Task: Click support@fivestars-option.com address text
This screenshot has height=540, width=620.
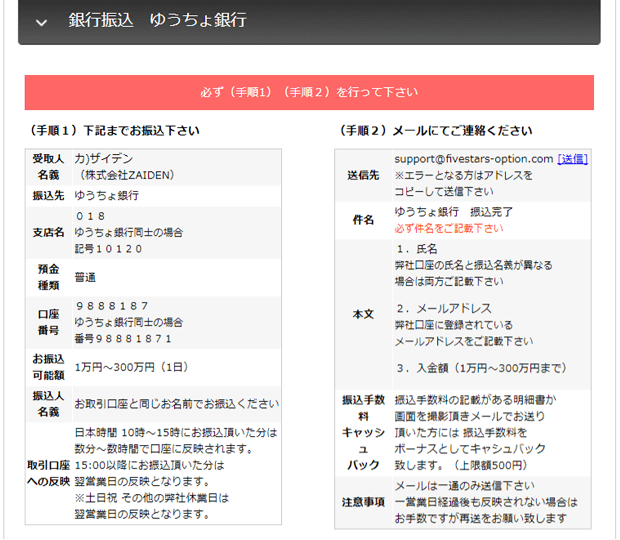Action: point(474,159)
